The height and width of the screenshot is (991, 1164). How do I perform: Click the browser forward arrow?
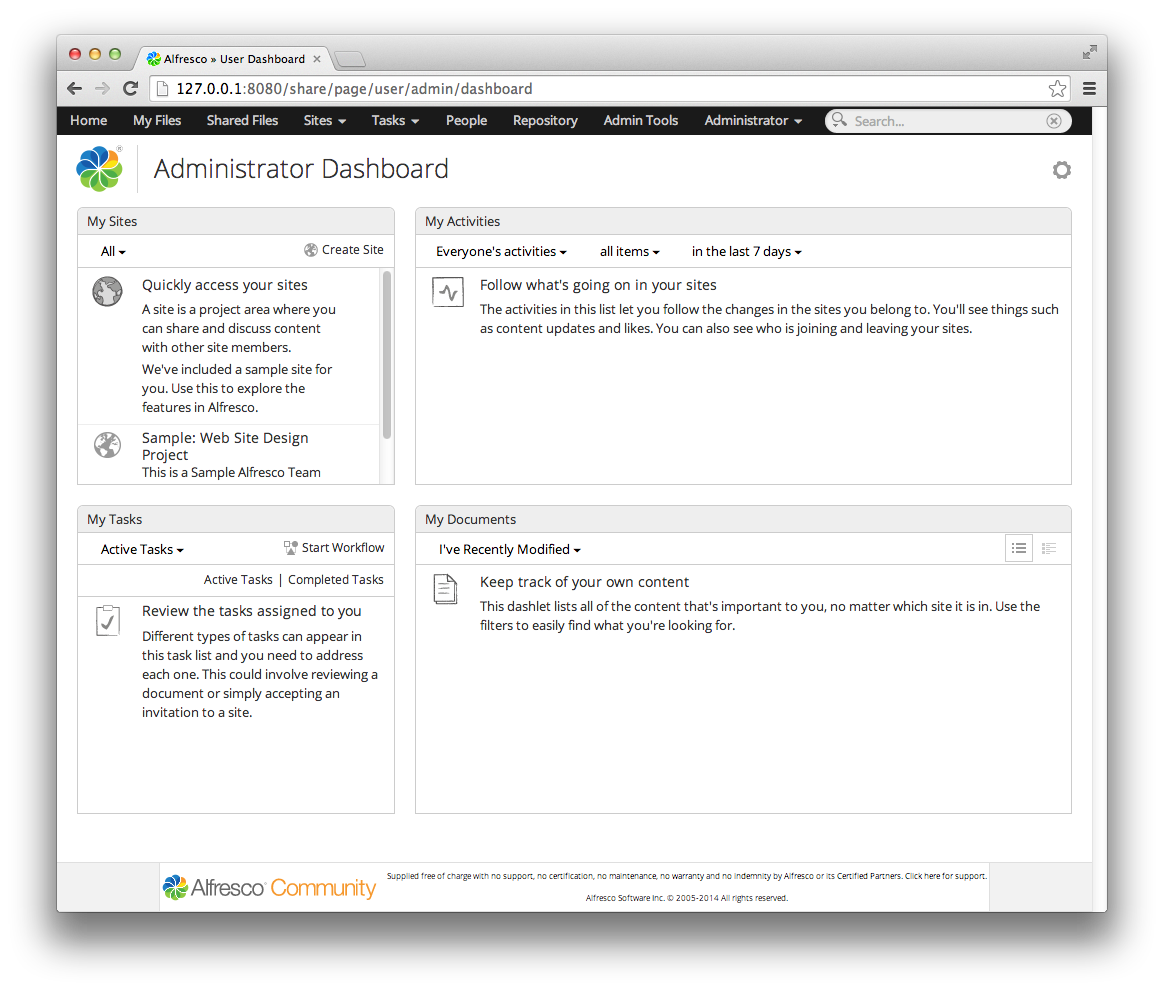pos(102,89)
